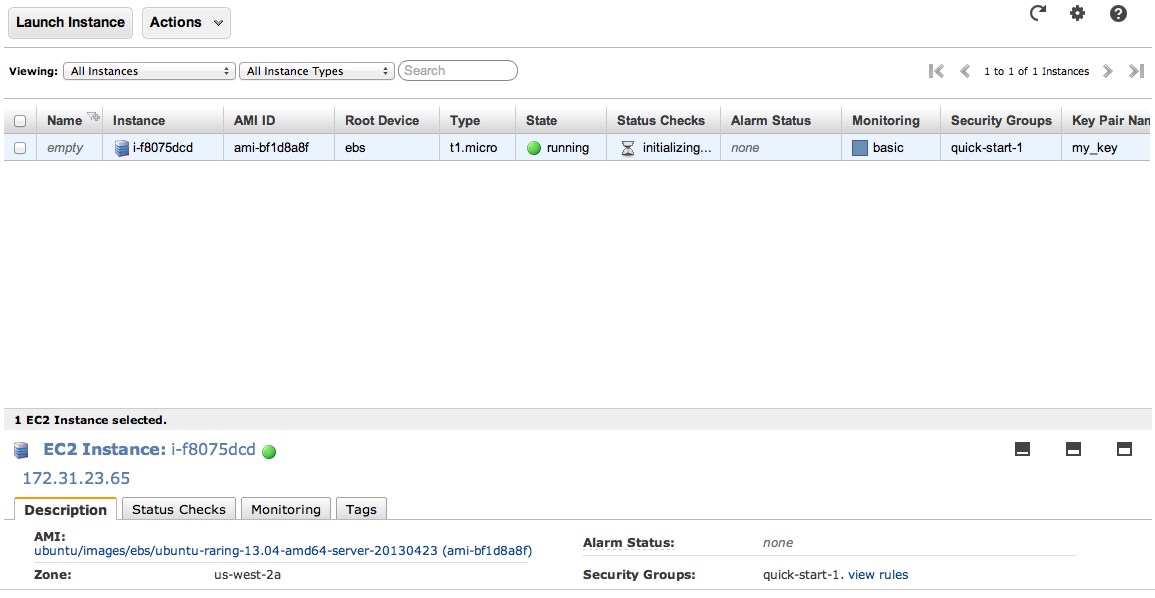Open settings via the gear icon
Viewport: 1155px width, 598px height.
click(x=1077, y=13)
